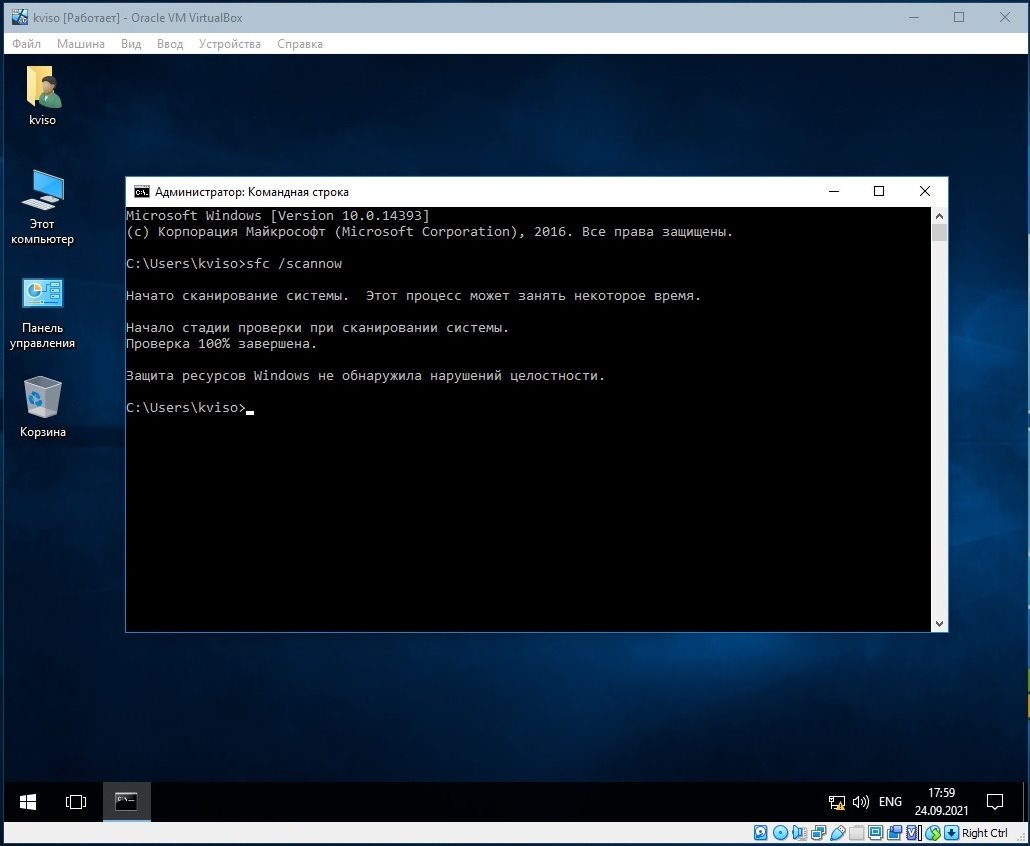Click the Command Prompt taskbar button
Screen dimensions: 1030x846
[x=126, y=802]
